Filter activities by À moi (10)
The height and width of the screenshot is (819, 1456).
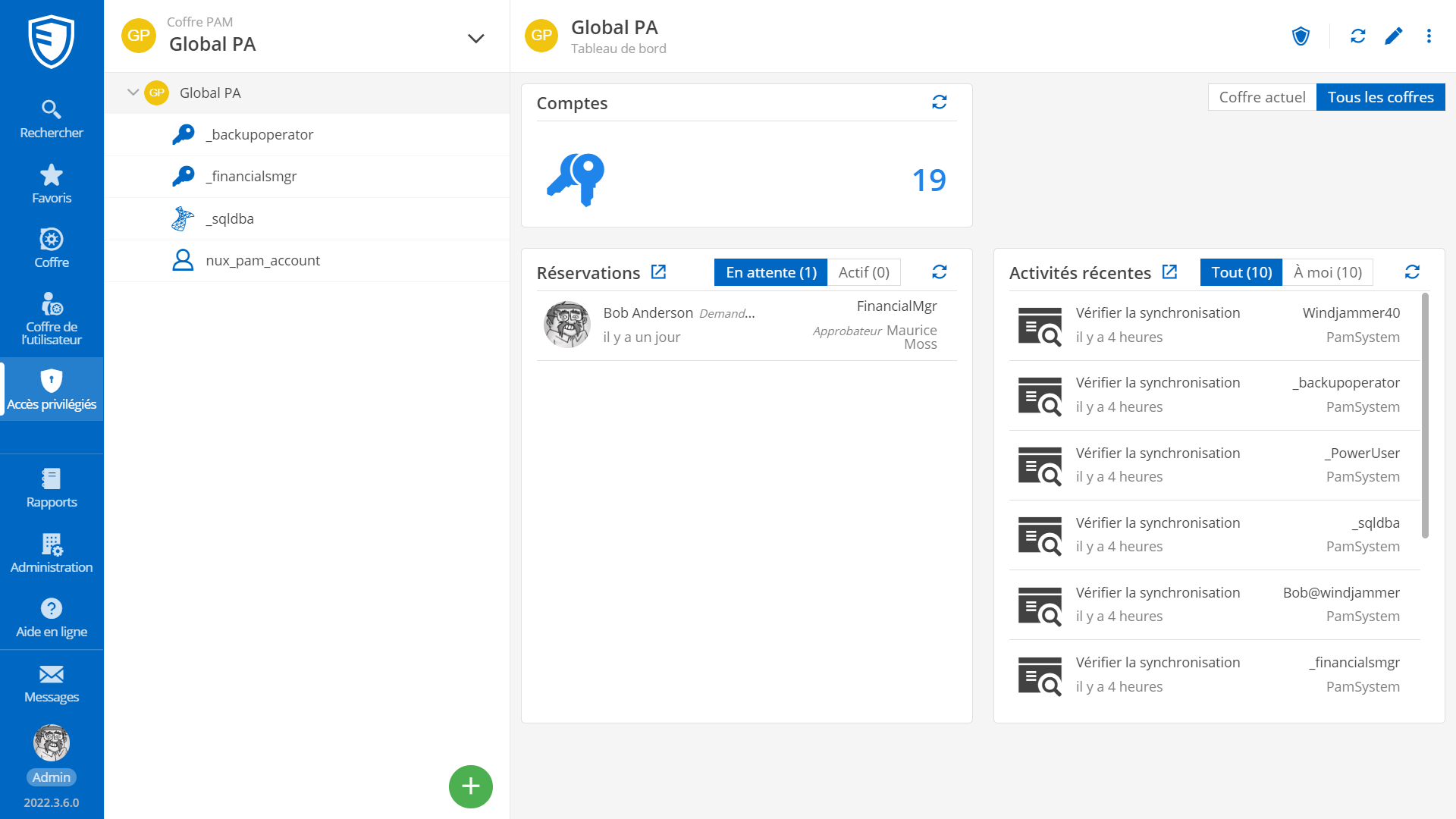click(1327, 272)
